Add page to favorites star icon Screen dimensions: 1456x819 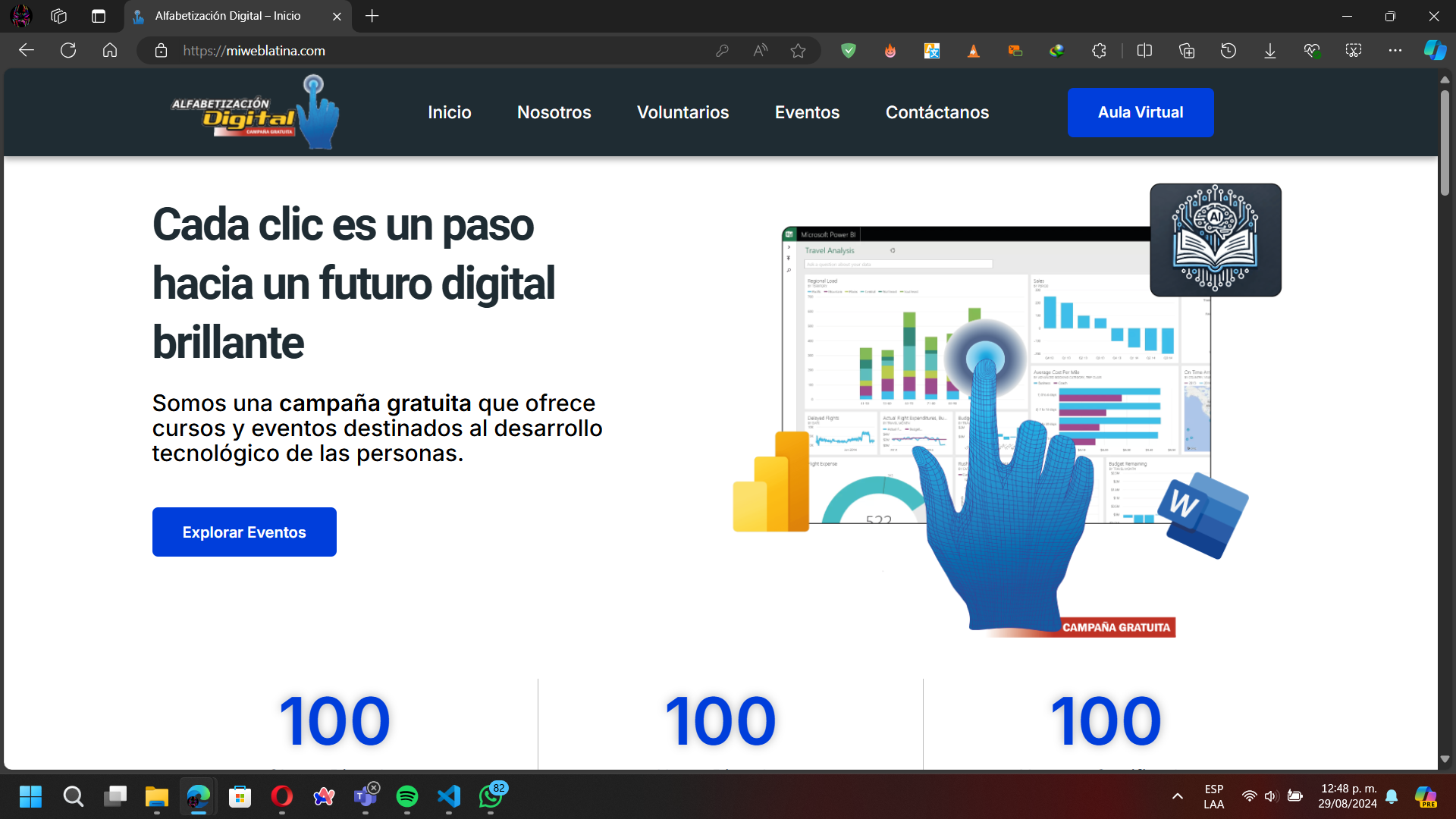tap(798, 51)
